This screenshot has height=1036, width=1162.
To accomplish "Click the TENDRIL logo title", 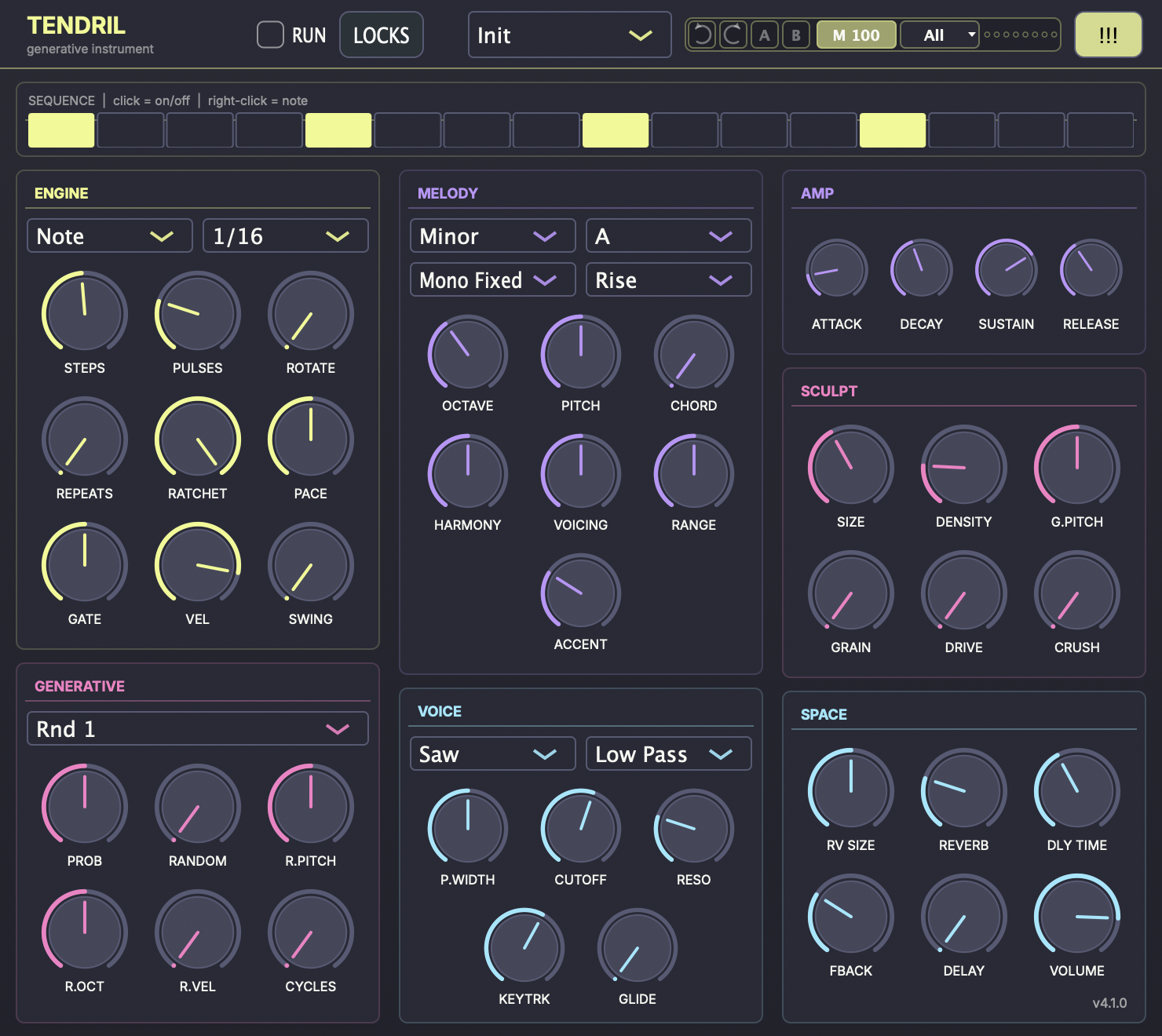I will pyautogui.click(x=76, y=25).
